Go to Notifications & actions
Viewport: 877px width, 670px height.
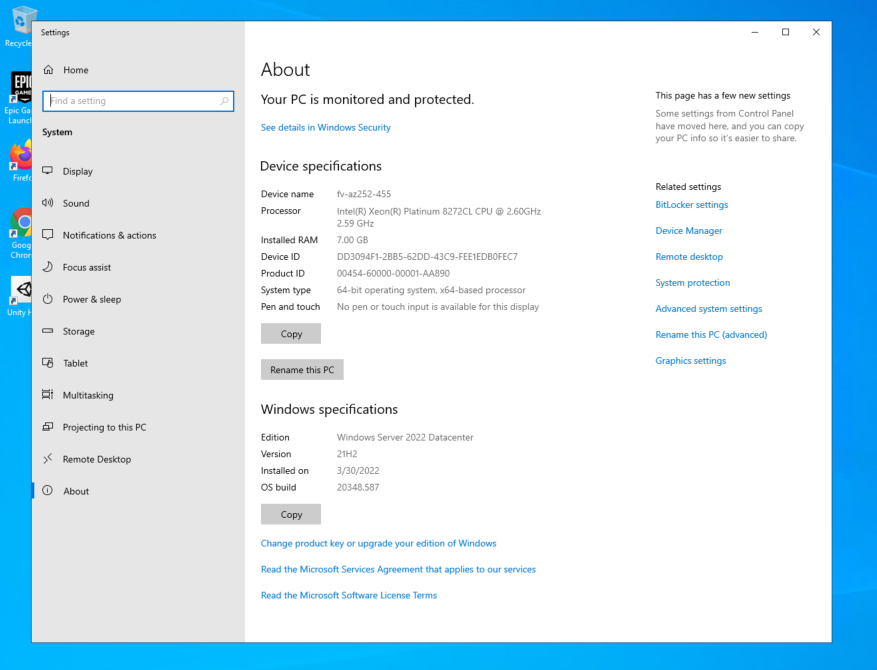pos(138,235)
